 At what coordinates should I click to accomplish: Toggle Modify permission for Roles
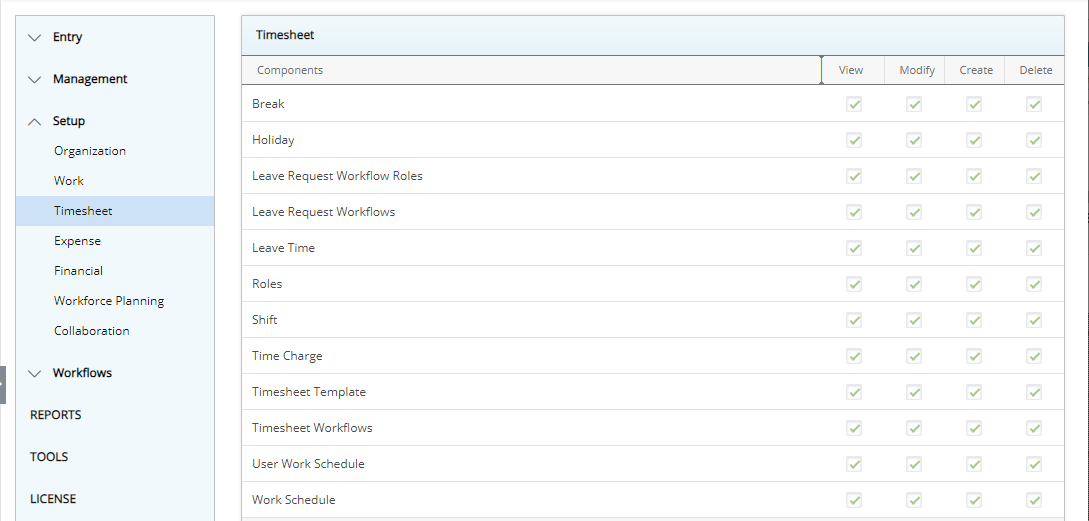point(914,284)
